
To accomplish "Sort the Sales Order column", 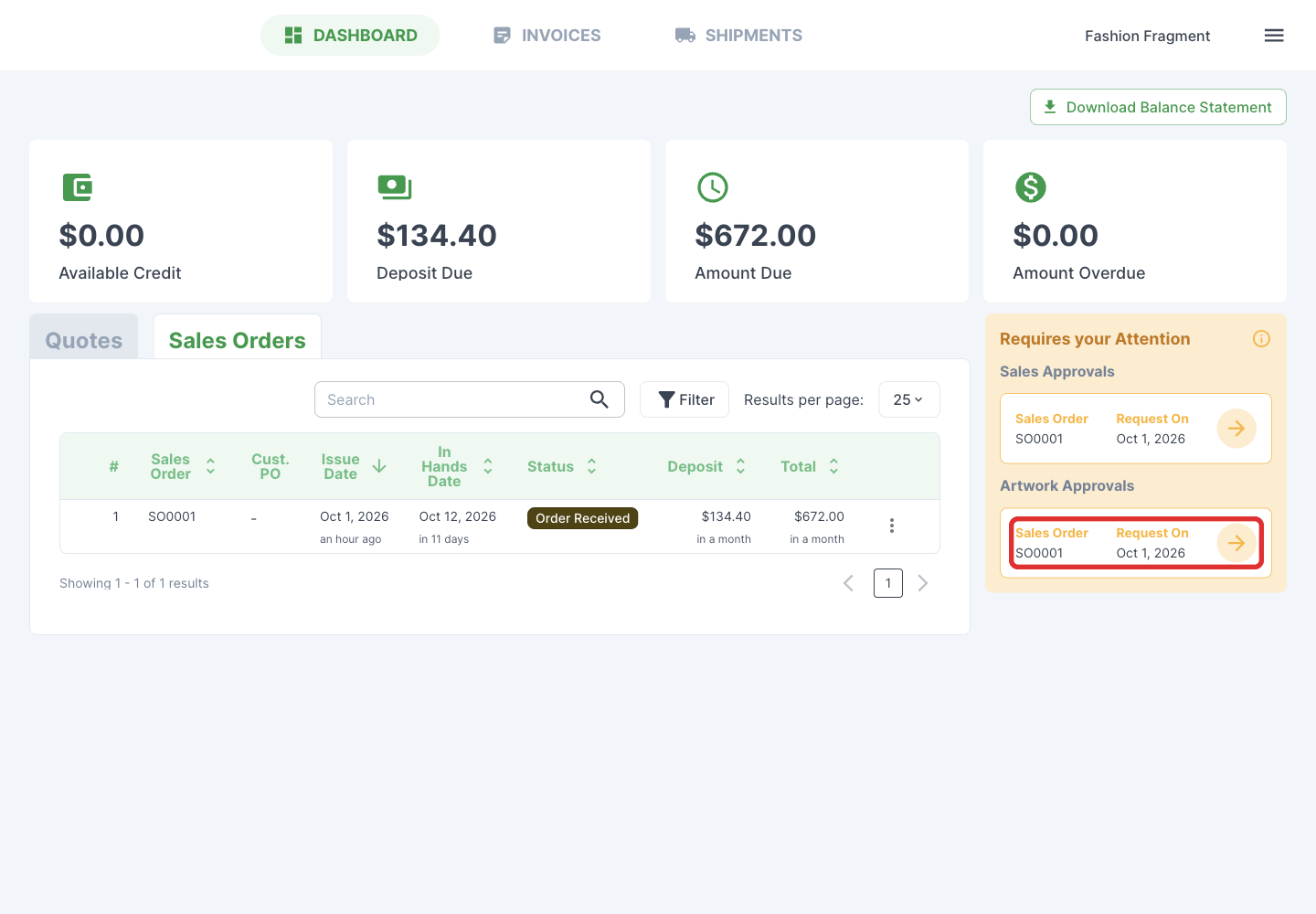I will pyautogui.click(x=210, y=466).
